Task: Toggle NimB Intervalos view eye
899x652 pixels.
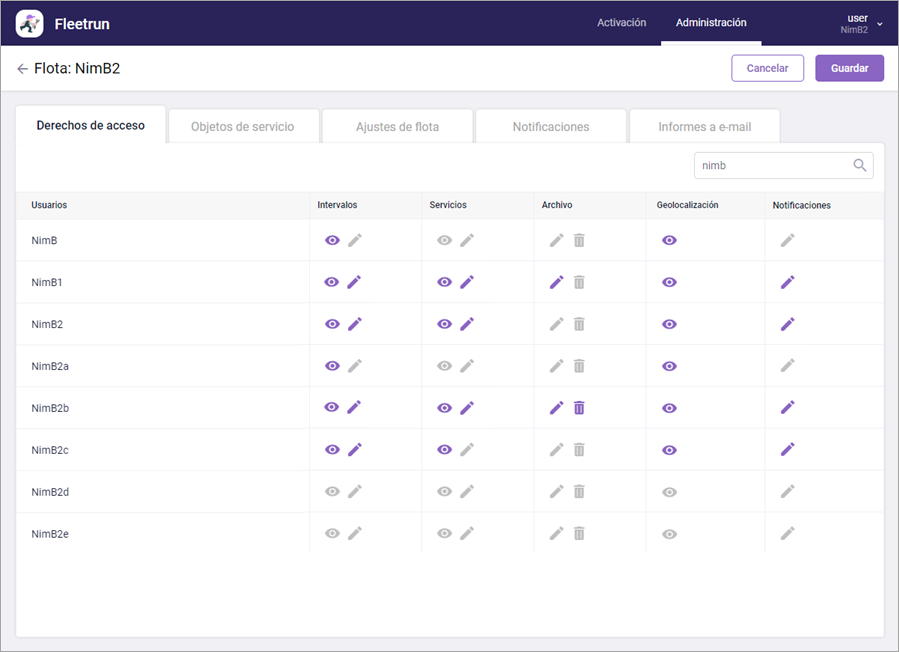Action: pos(332,240)
